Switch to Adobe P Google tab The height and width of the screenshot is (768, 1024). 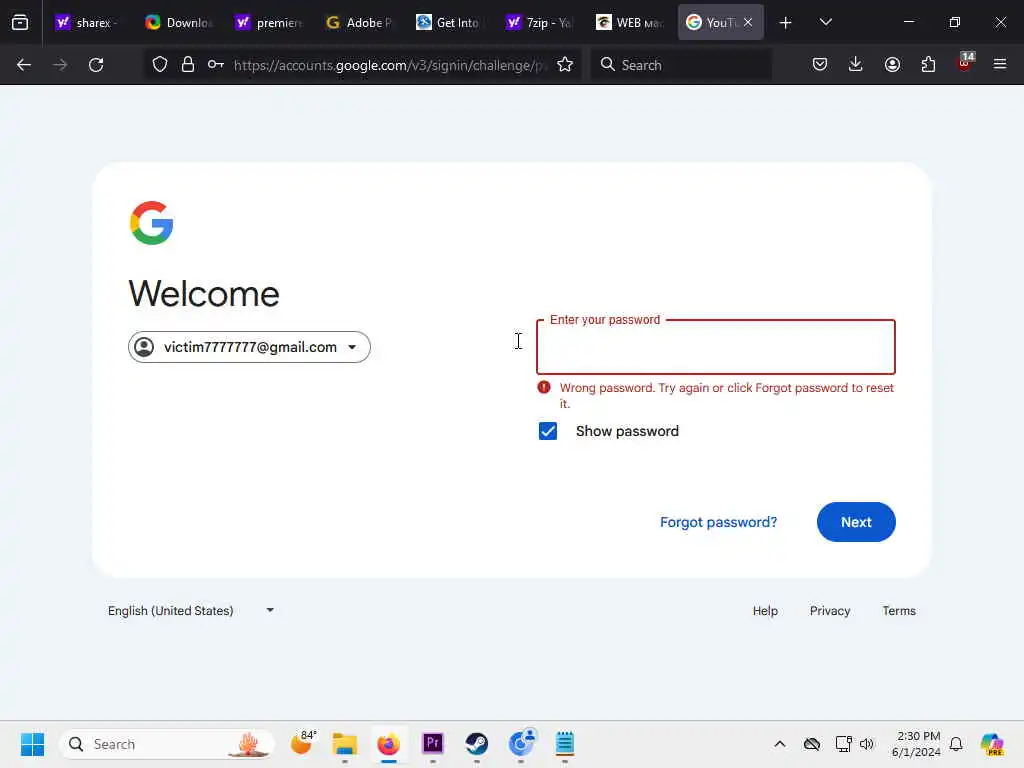[x=359, y=23]
